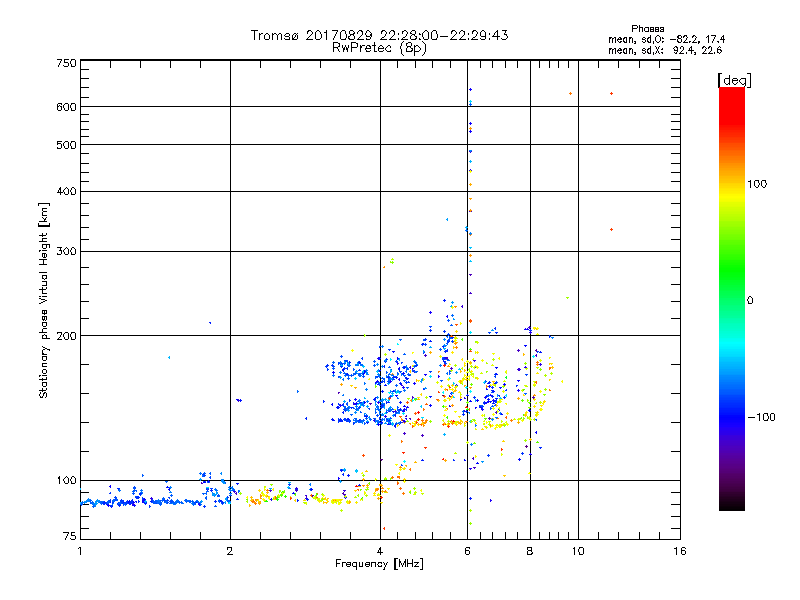Screen dimensions: 800x600
Task: Click the colorbar tick label '-100'
Action: 762,417
